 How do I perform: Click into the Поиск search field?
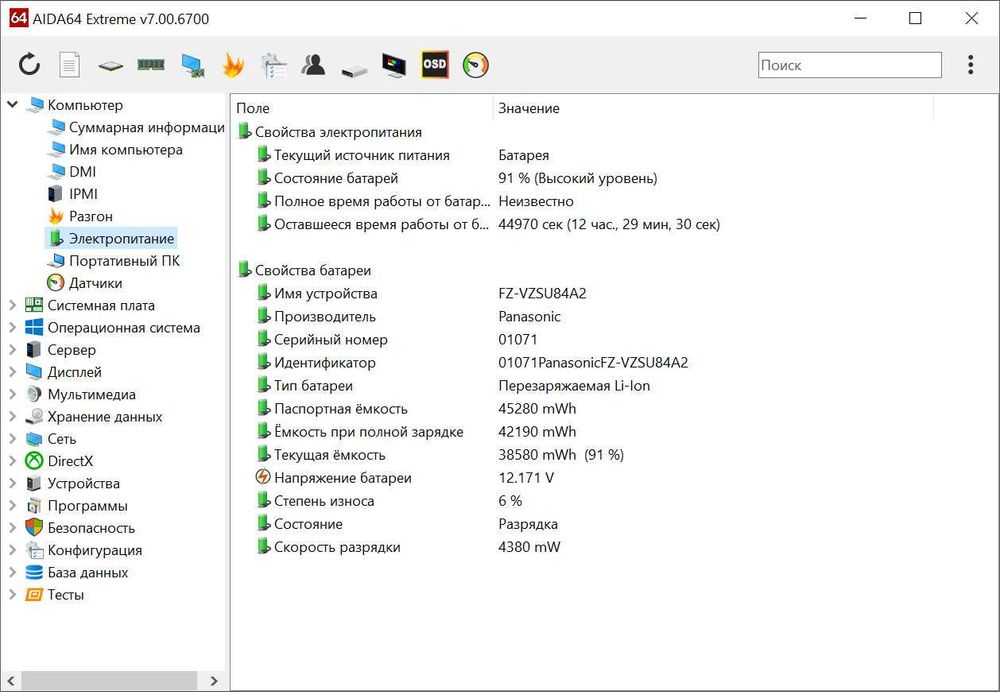849,65
